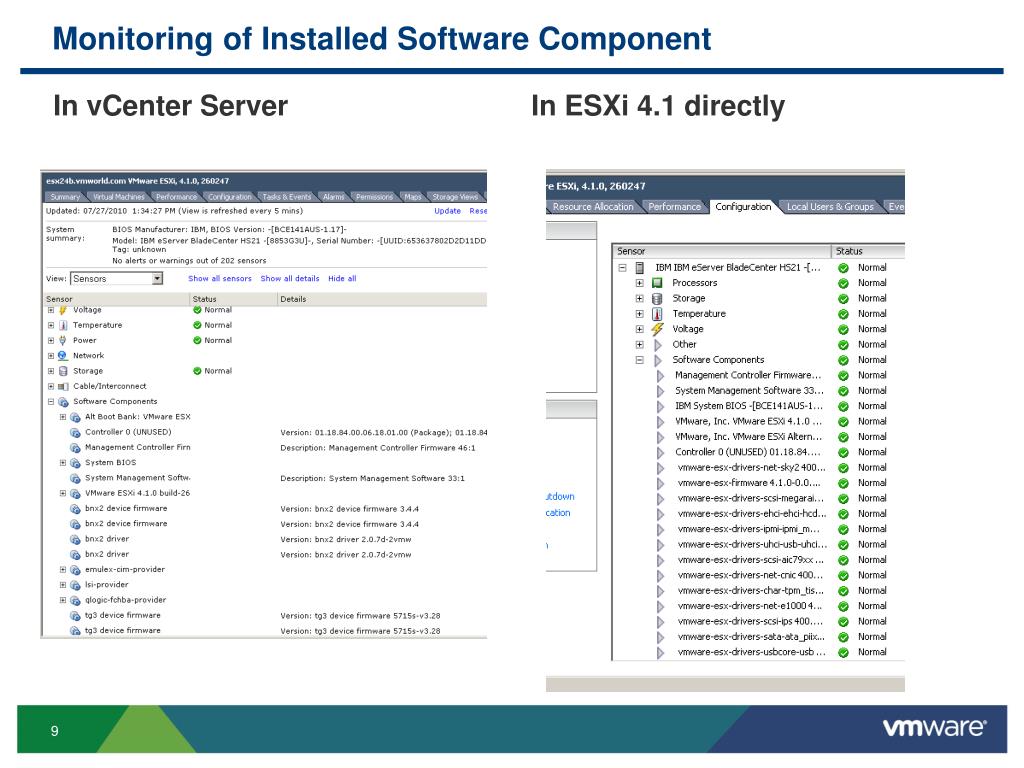1024x768 pixels.
Task: Collapse the IBM eServer BladeCenter HS21 root node
Action: [x=622, y=268]
